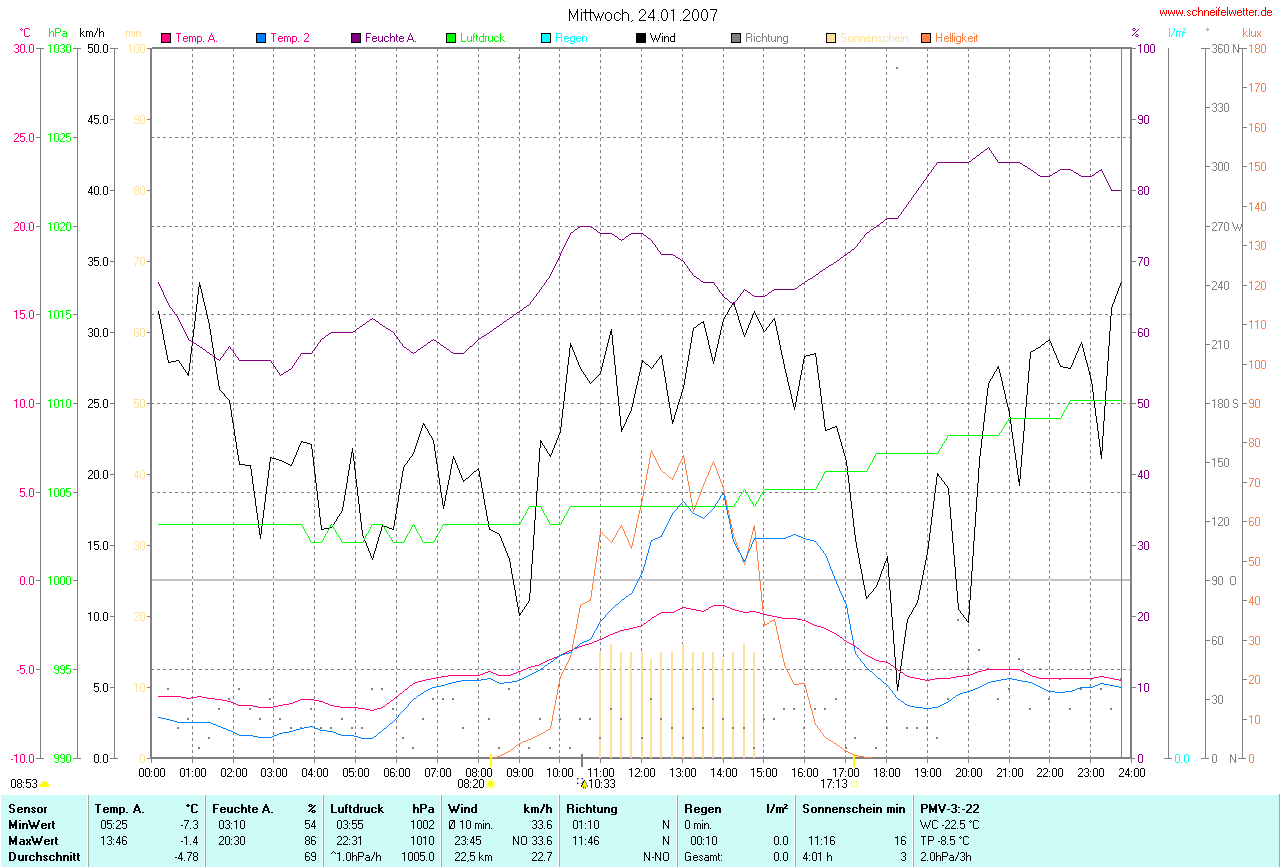Click the 'Ø 10 min.' wind label
The height and width of the screenshot is (867, 1280).
[472, 826]
